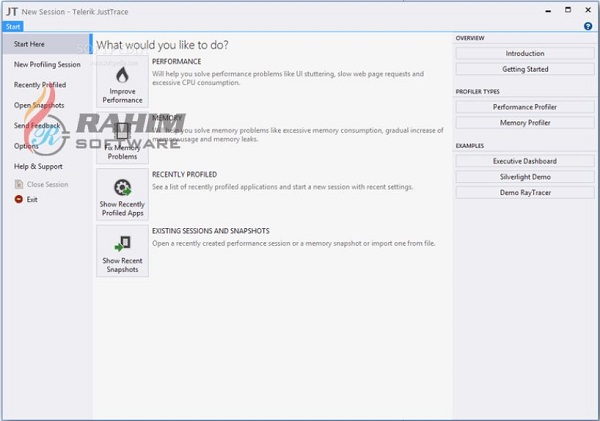Screen dimensions: 600x421
Task: Click the Close Session label
Action: (x=47, y=184)
